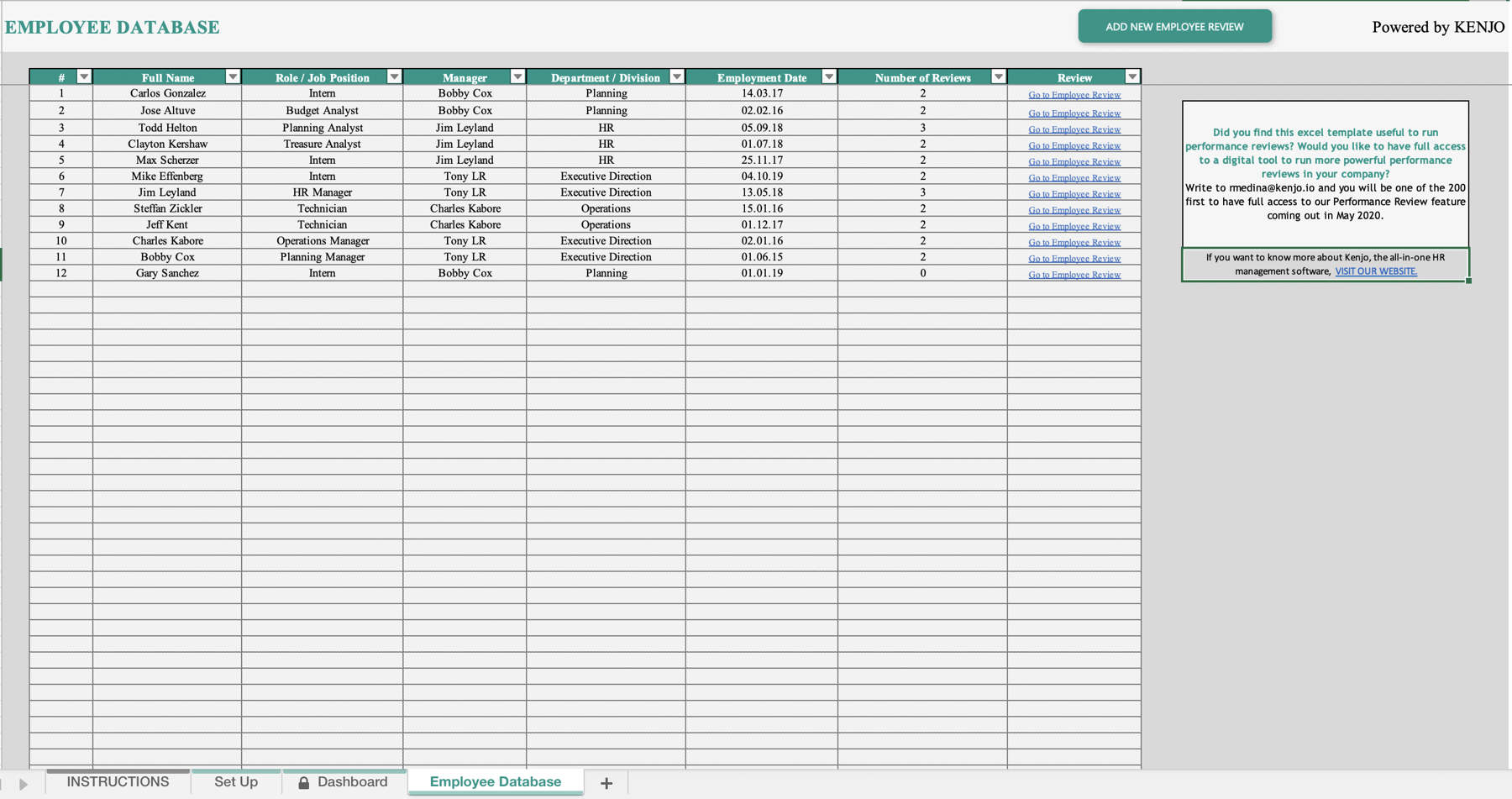Go to Employee Review for Gary Sanchez

(x=1074, y=274)
